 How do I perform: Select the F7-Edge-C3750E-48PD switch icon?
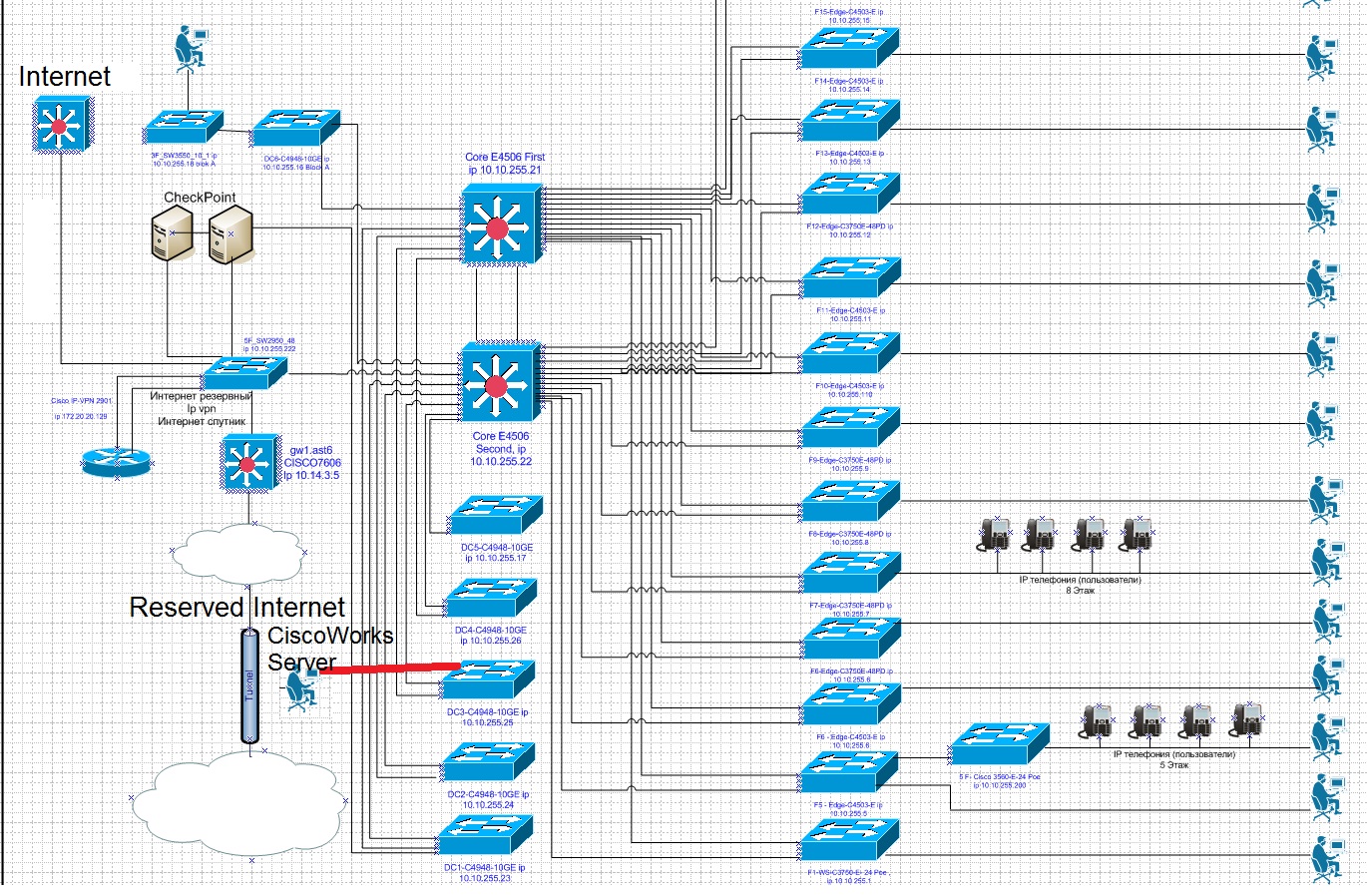pos(851,639)
